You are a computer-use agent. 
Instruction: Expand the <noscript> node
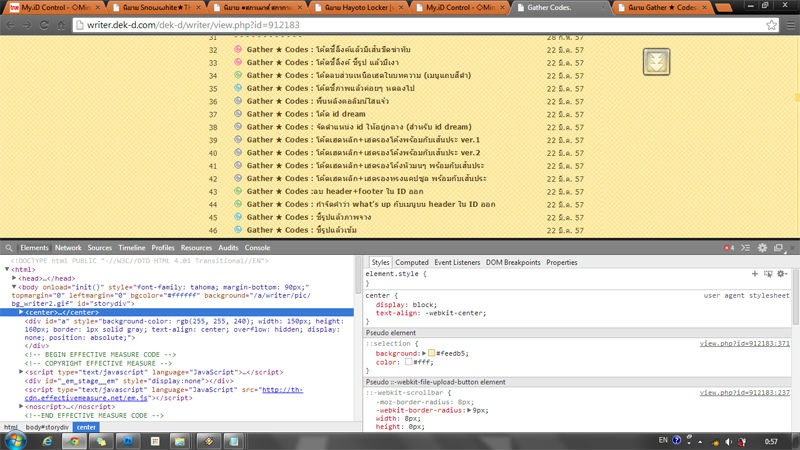pyautogui.click(x=21, y=407)
